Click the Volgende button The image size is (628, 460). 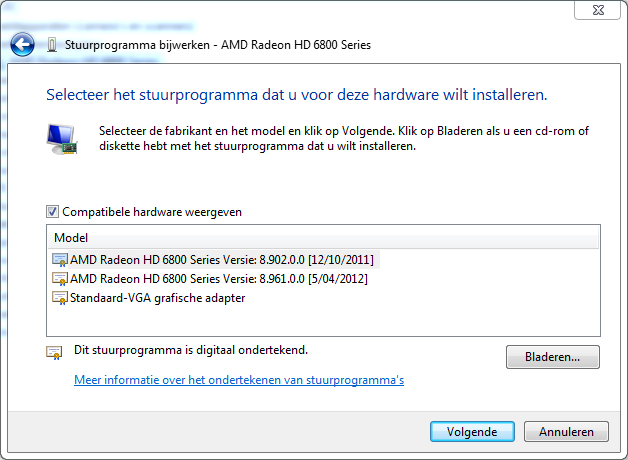[472, 432]
